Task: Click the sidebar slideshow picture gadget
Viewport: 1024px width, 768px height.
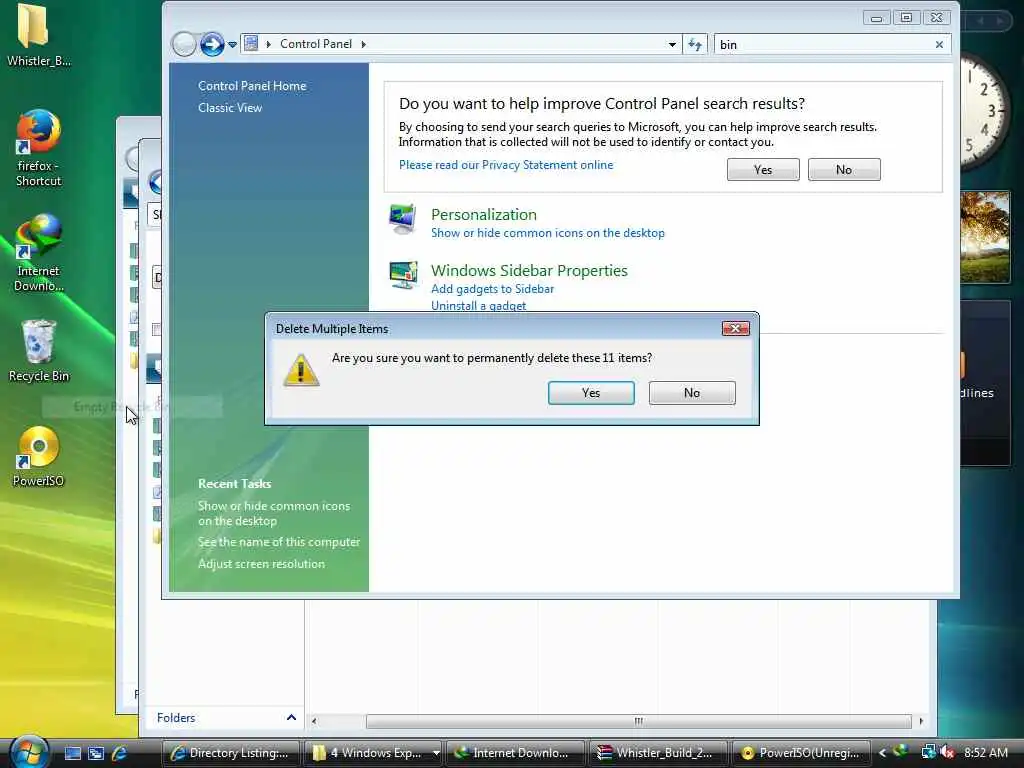Action: tap(985, 237)
